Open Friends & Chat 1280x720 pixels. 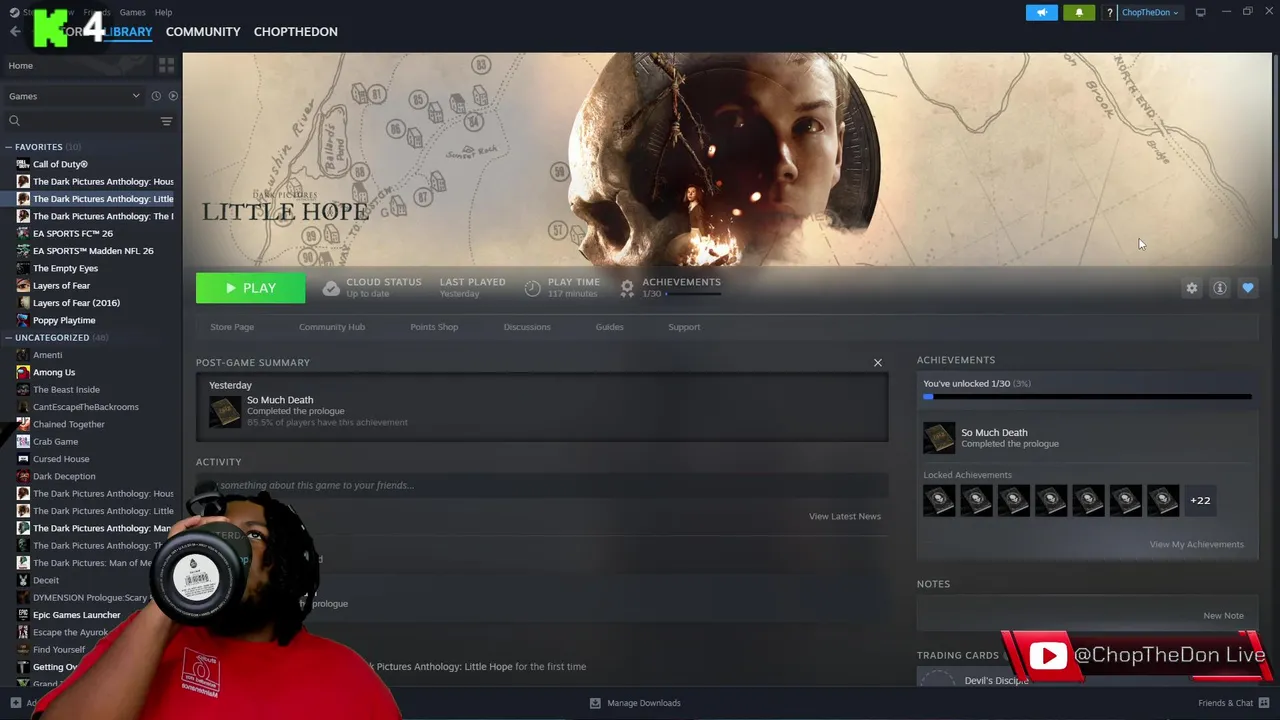tap(1232, 703)
